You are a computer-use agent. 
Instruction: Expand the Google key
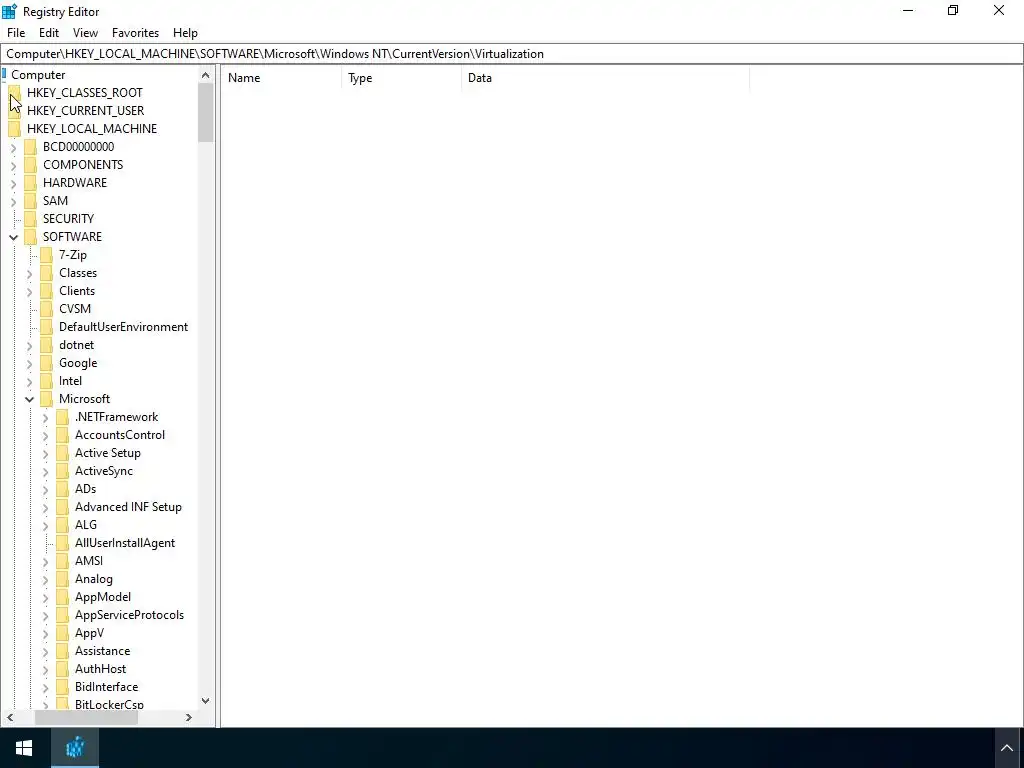click(29, 364)
